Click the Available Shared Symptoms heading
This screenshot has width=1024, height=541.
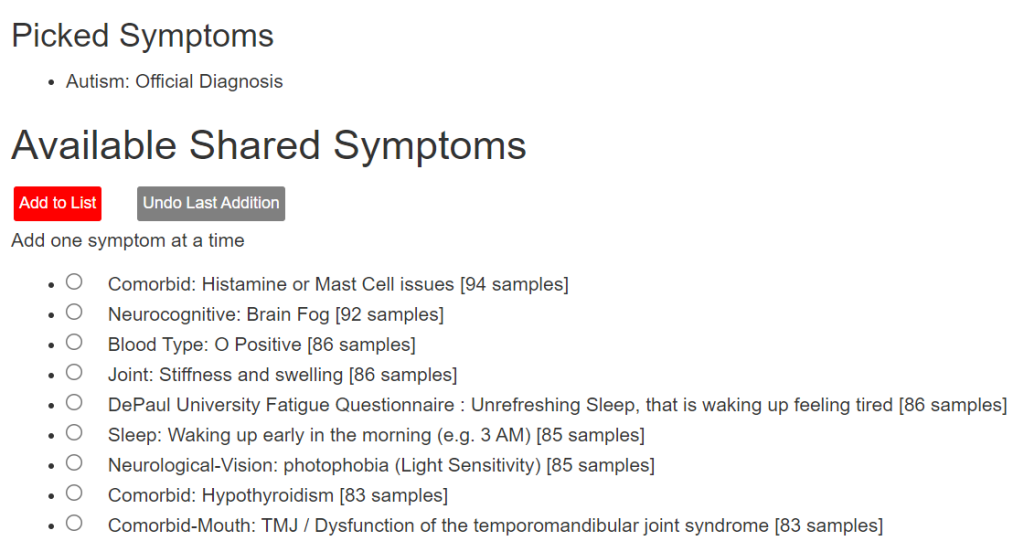click(268, 145)
